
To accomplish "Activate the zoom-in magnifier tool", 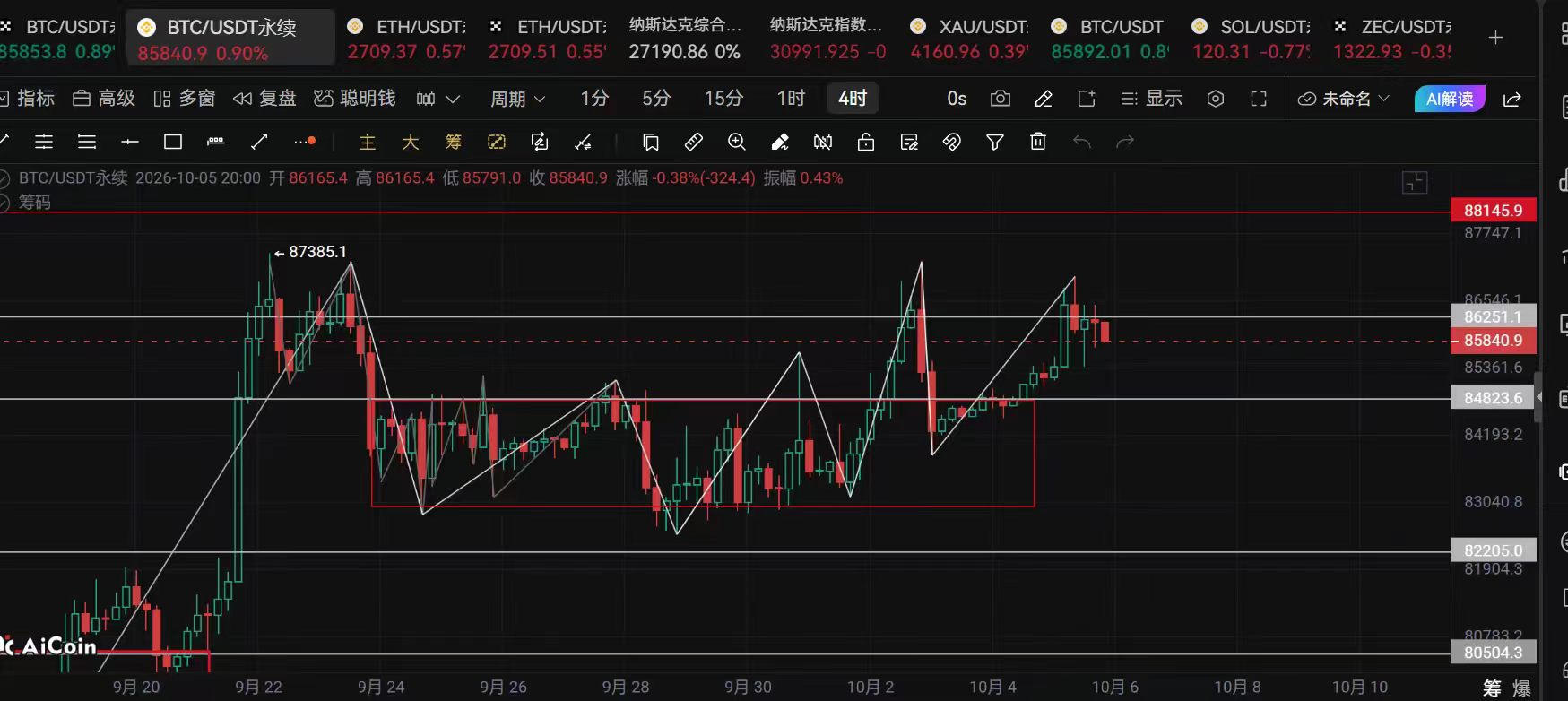I will tap(736, 142).
